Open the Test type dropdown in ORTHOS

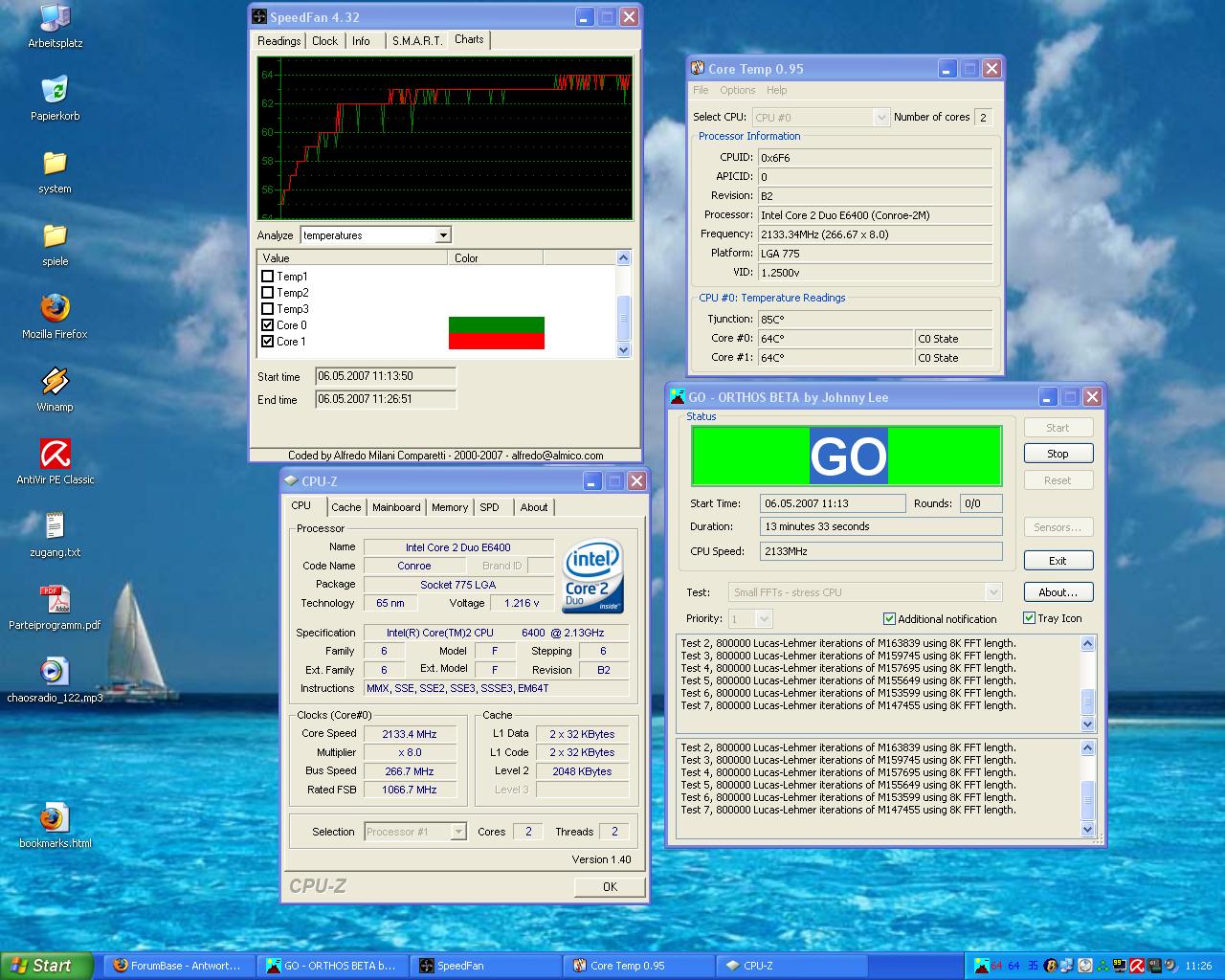coord(993,592)
